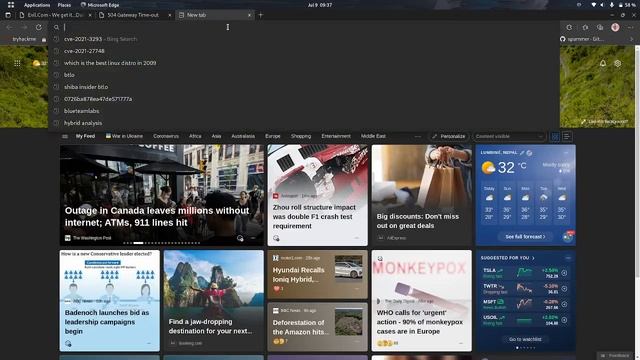Select the btlo history suggestion
The height and width of the screenshot is (360, 640).
[304, 75]
